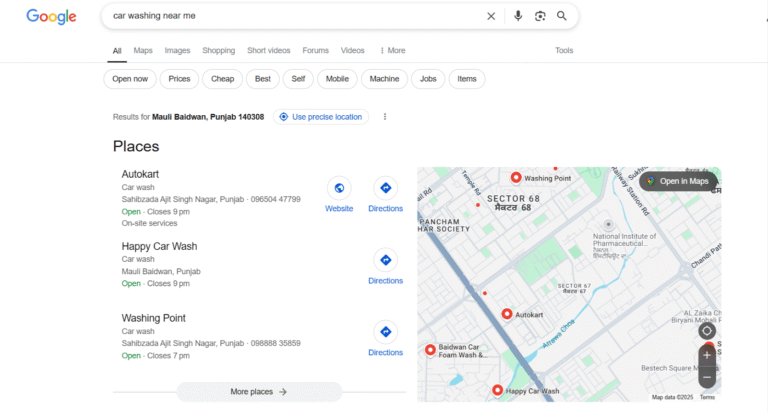Image resolution: width=768 pixels, height=412 pixels.
Task: Clear the search box with the X icon
Action: point(491,16)
